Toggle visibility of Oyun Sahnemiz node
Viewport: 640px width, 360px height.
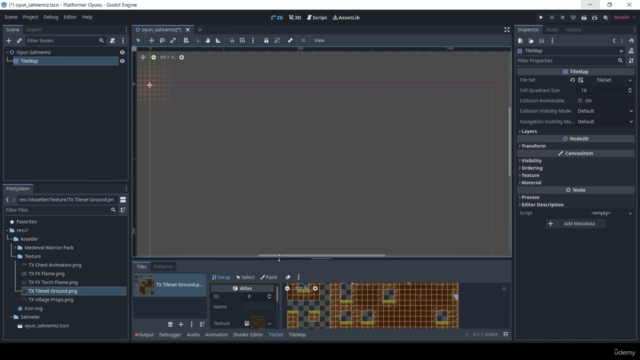pos(122,52)
